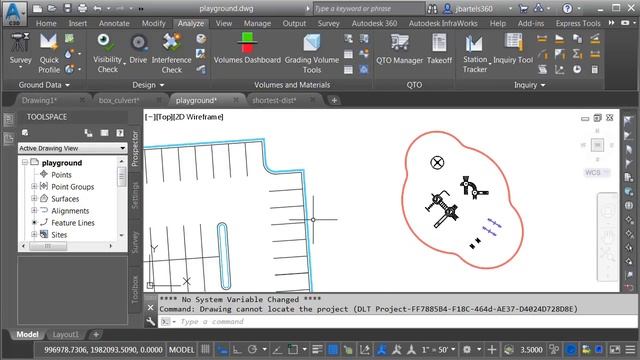Image resolution: width=640 pixels, height=360 pixels.
Task: Open the annotation scale 1" = 50' dropdown
Action: click(x=438, y=350)
